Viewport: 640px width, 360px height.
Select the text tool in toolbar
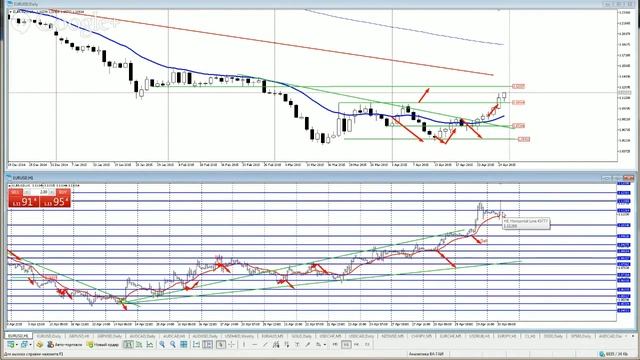tap(297, 345)
